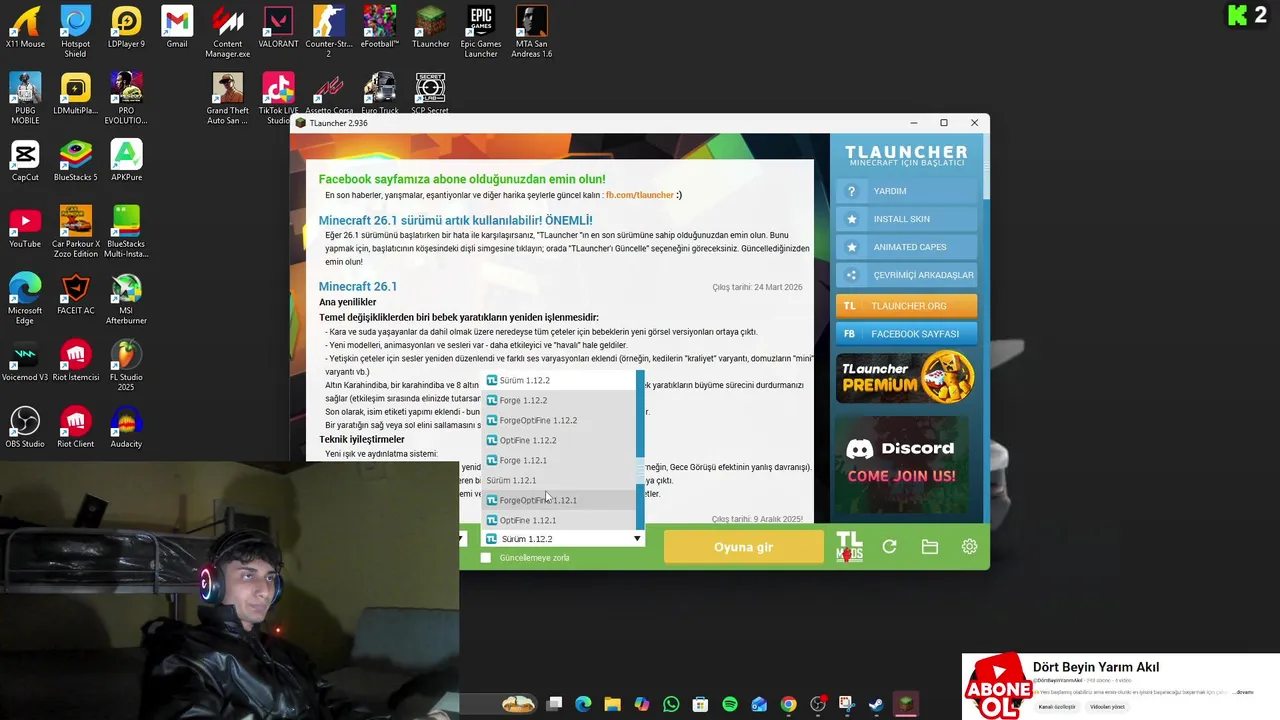Open File Explorer from the taskbar
The image size is (1280, 720).
612,704
